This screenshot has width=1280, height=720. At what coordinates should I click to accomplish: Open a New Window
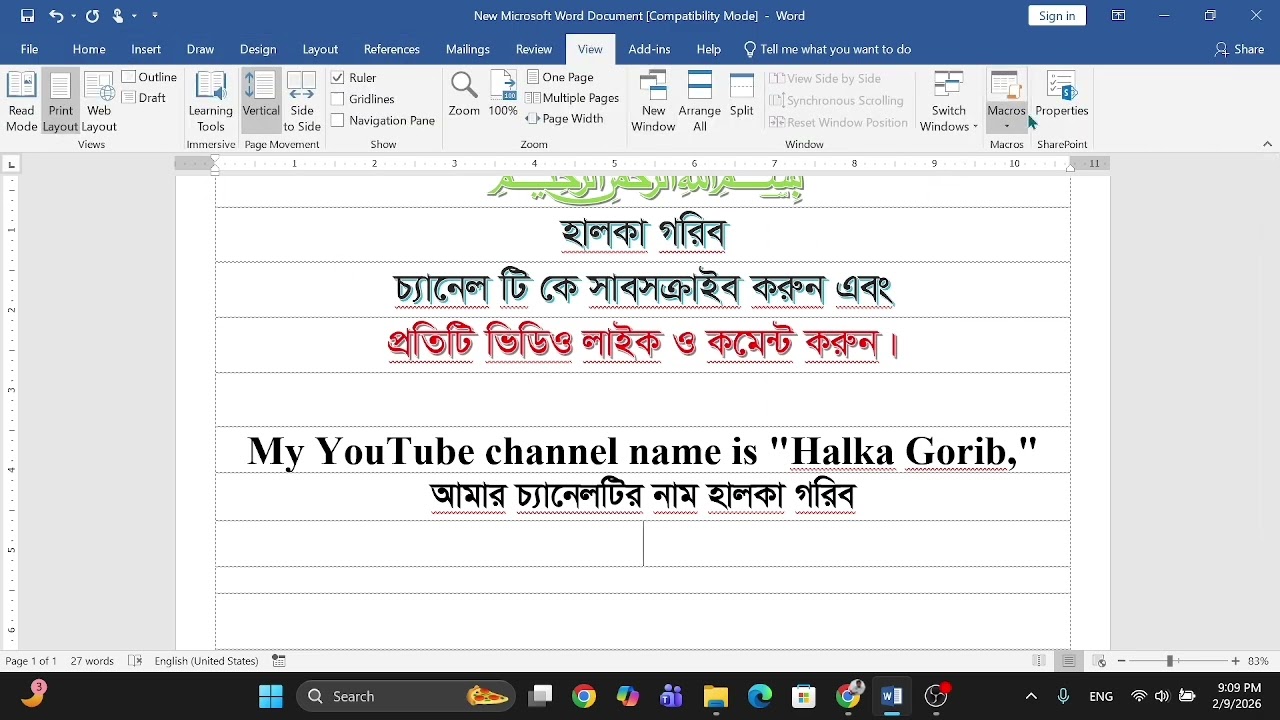653,102
